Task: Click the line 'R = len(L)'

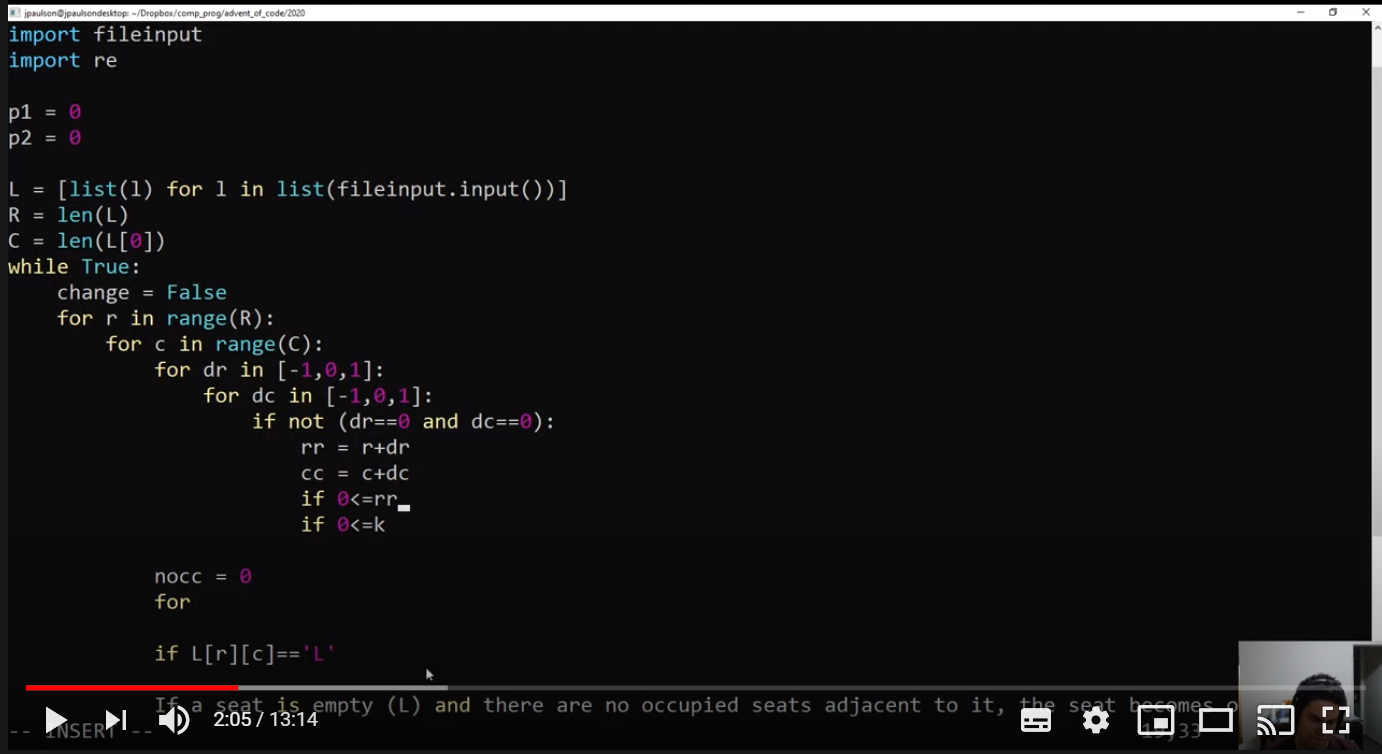Action: [x=69, y=215]
